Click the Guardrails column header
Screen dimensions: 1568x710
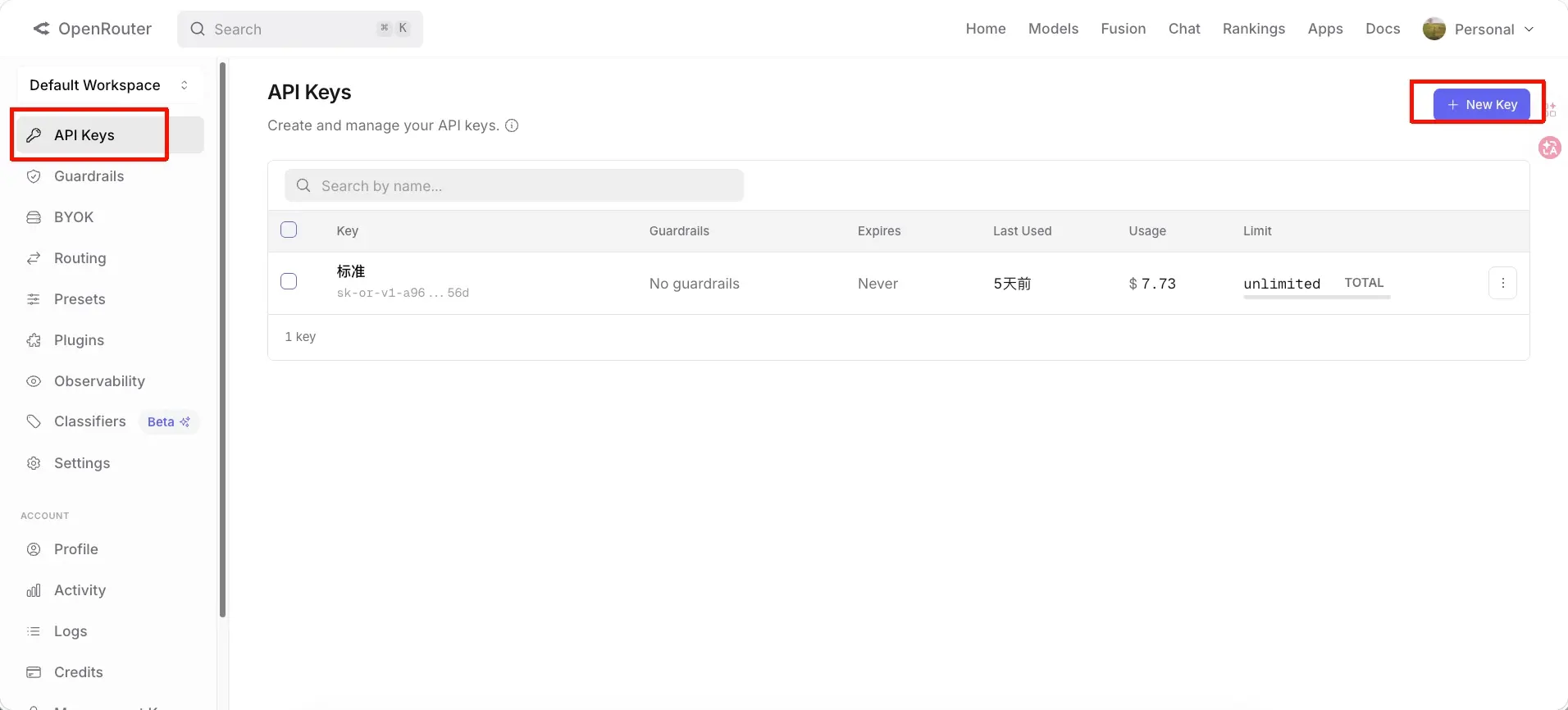(679, 231)
